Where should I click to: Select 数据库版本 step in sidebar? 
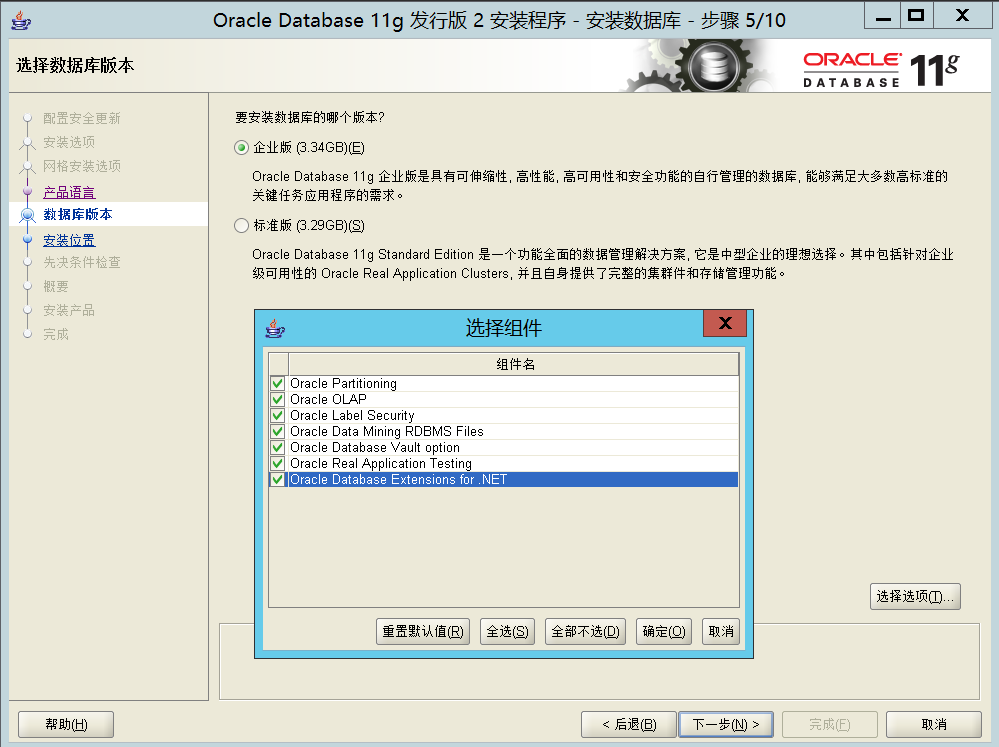78,215
